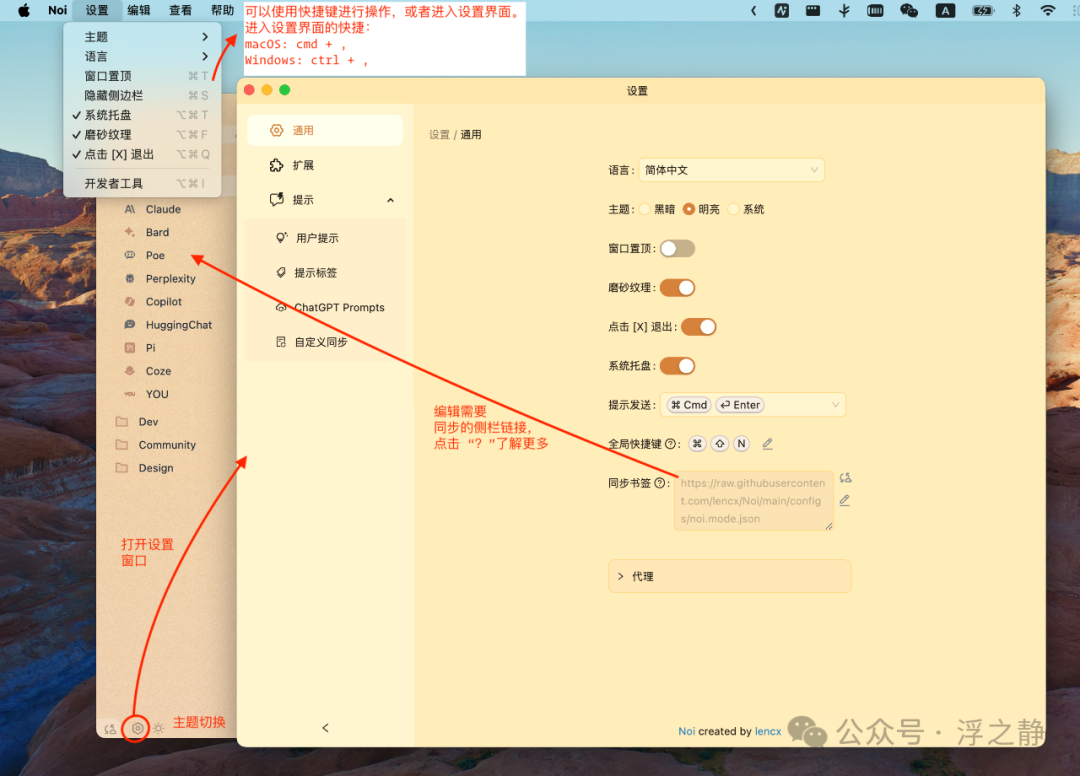The height and width of the screenshot is (776, 1080).
Task: Open ChatGPT Prompts in settings sidebar
Action: click(x=325, y=308)
